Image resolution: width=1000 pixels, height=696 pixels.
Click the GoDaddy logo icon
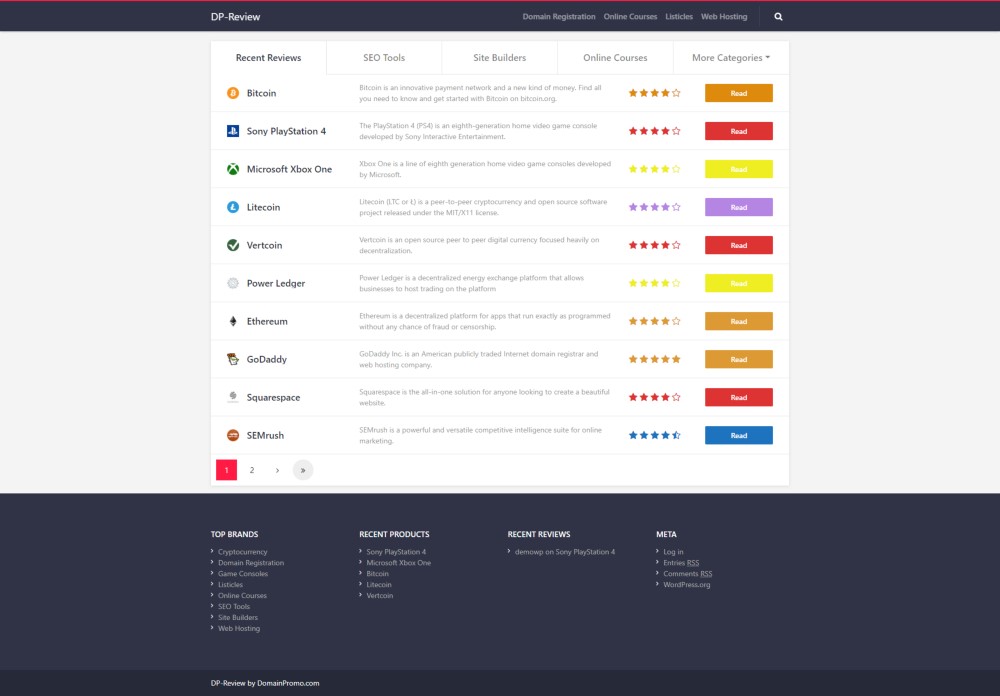[x=233, y=359]
